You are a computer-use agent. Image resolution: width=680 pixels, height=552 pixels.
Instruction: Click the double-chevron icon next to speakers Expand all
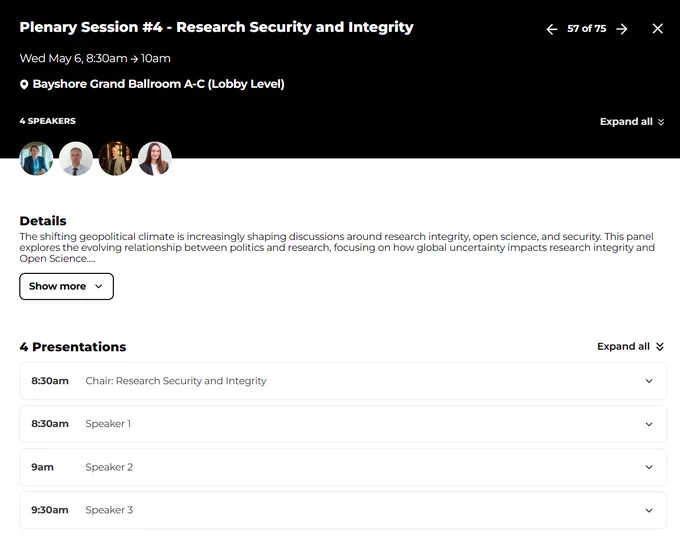[661, 122]
